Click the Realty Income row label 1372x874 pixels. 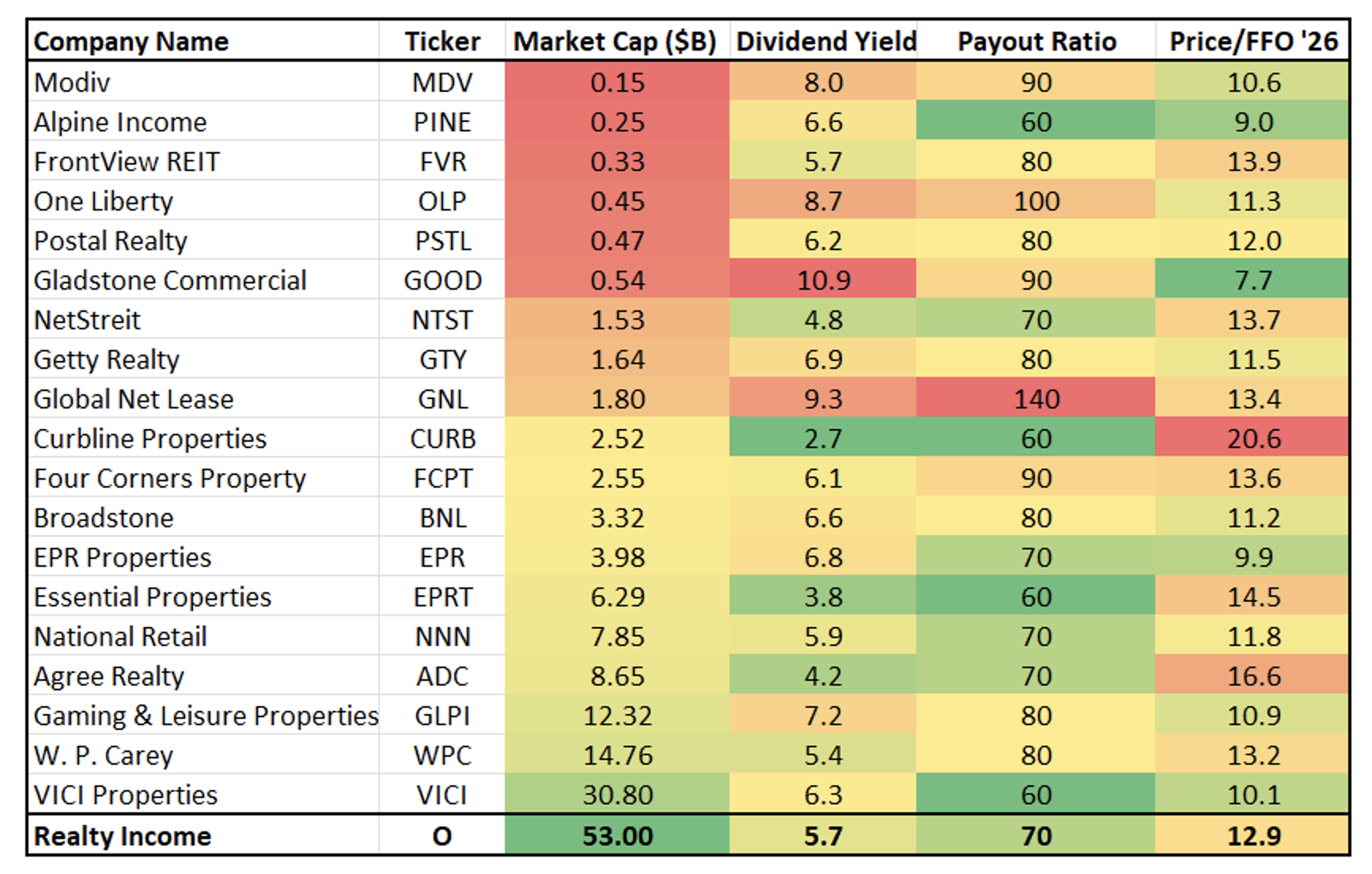[x=123, y=836]
